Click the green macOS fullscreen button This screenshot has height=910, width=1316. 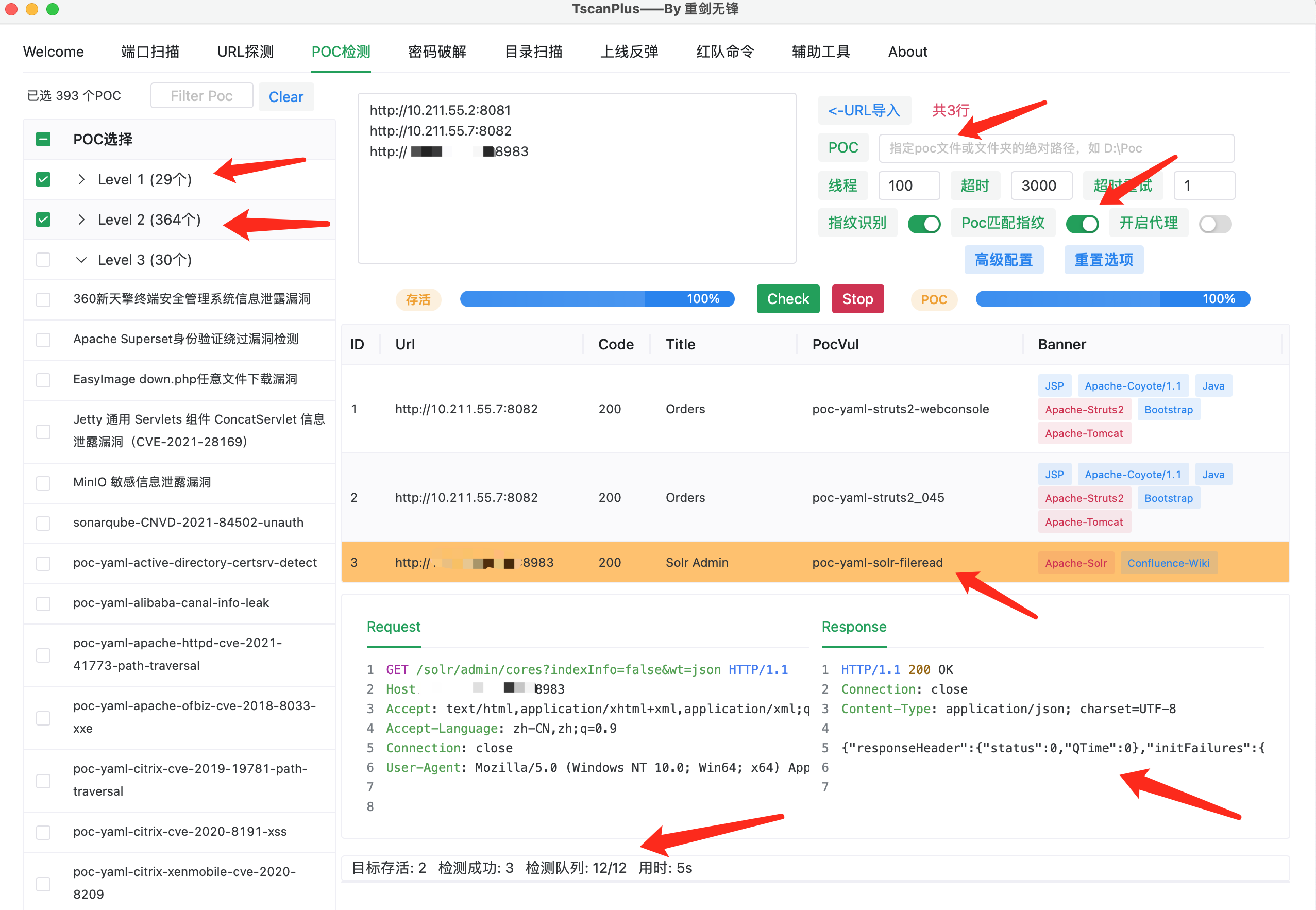coord(53,9)
